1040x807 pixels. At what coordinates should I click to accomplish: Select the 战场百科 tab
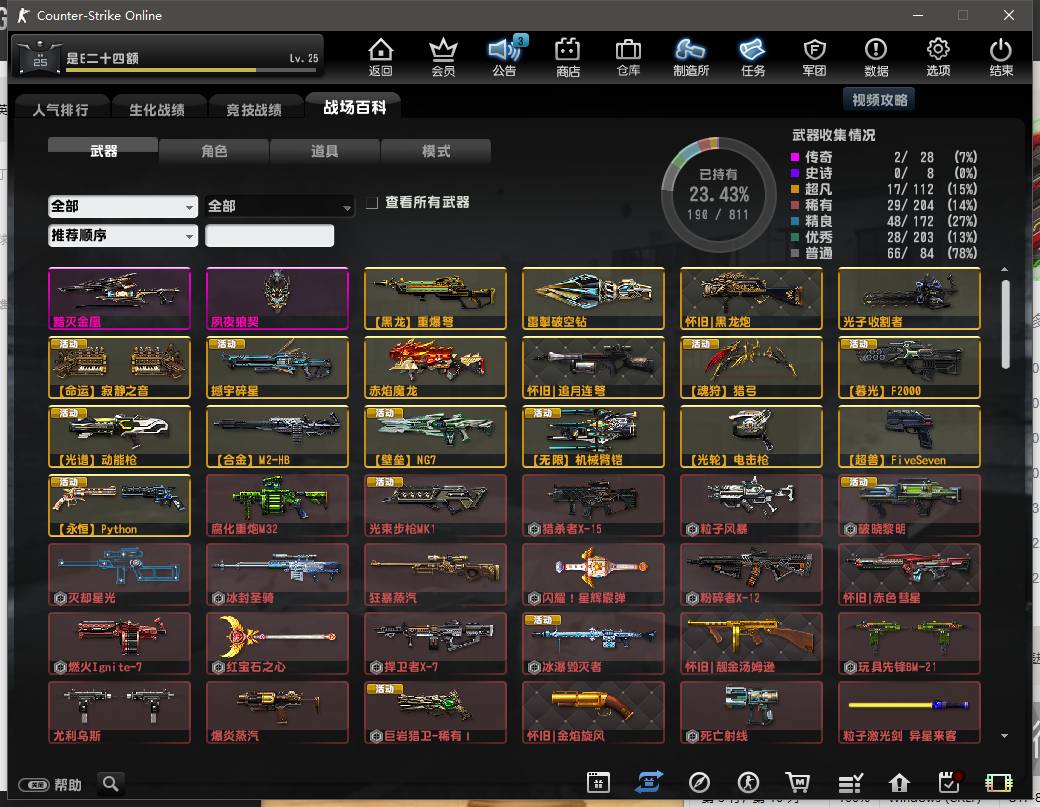pos(354,107)
